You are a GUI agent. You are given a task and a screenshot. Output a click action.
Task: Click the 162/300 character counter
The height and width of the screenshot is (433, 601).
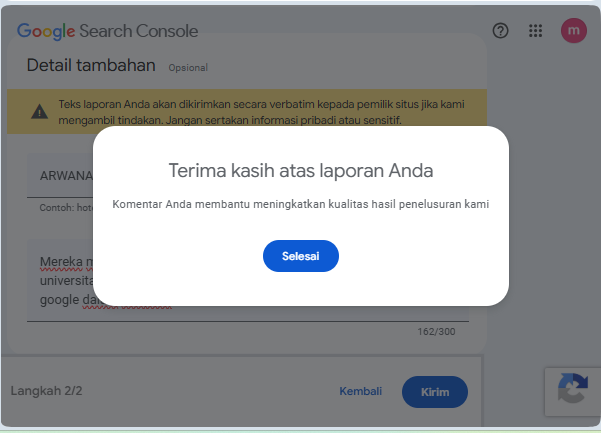(x=436, y=332)
